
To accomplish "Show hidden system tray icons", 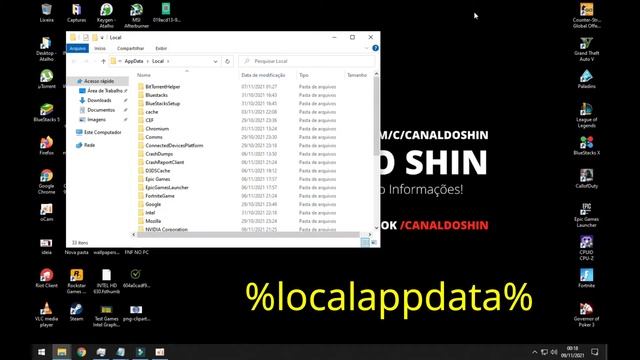I will [x=535, y=352].
